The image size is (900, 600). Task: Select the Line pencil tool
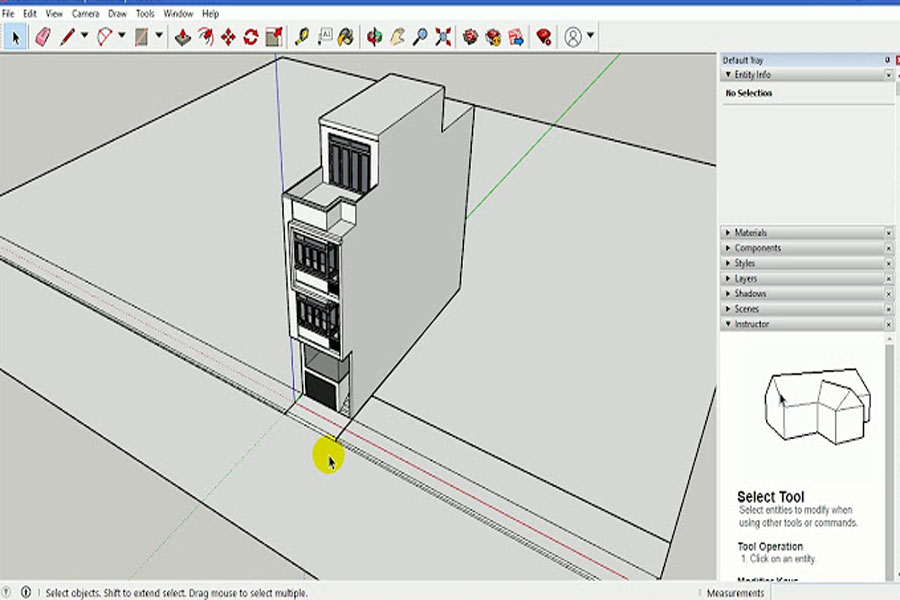pyautogui.click(x=68, y=37)
